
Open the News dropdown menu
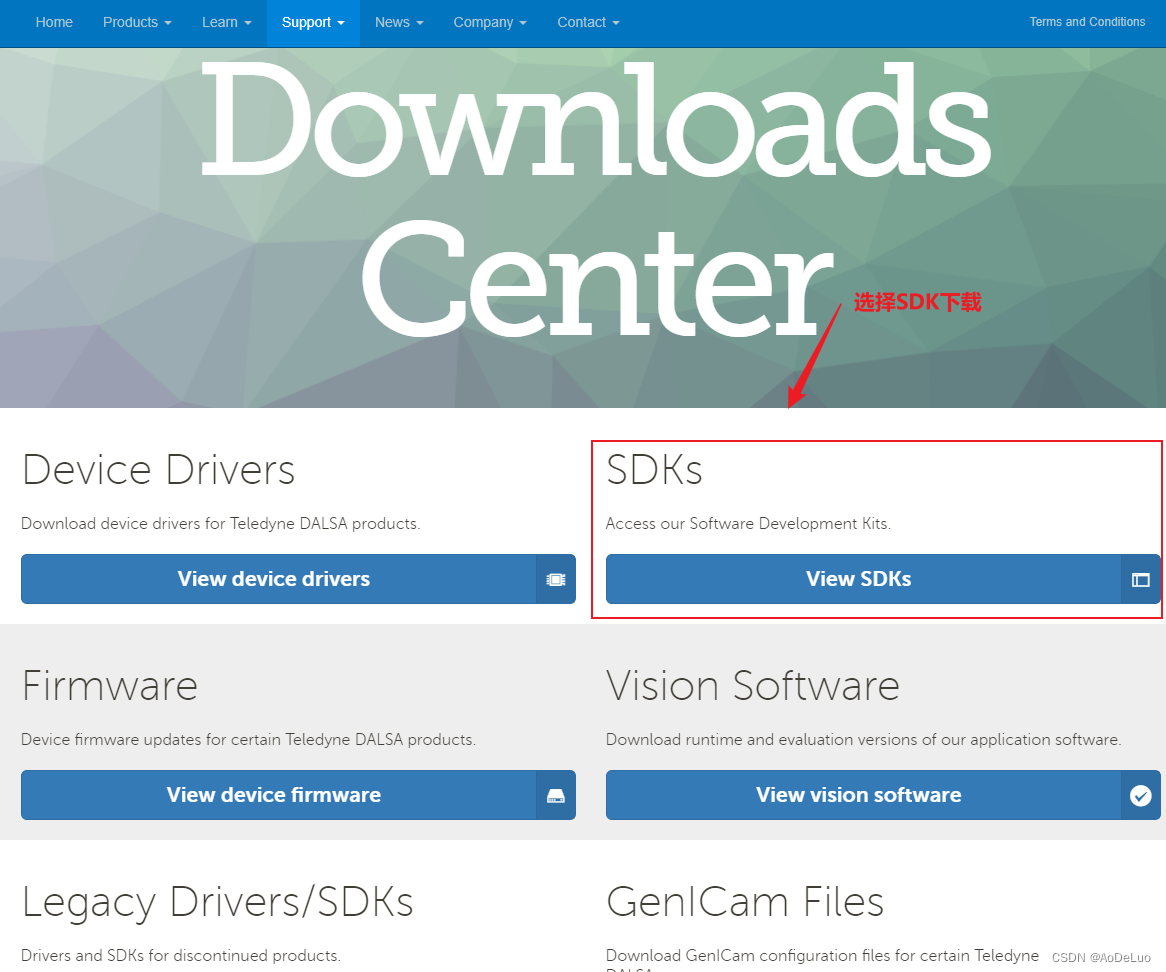pyautogui.click(x=398, y=22)
